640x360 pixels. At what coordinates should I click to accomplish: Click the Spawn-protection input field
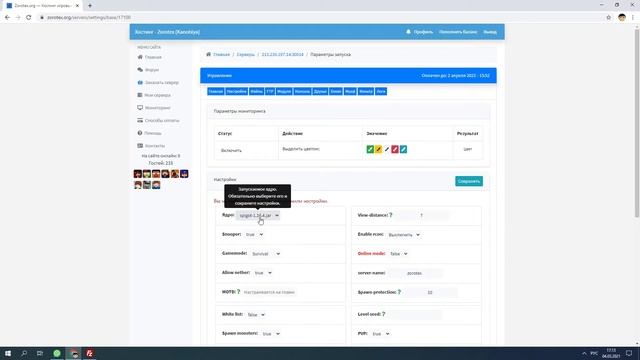pyautogui.click(x=430, y=292)
